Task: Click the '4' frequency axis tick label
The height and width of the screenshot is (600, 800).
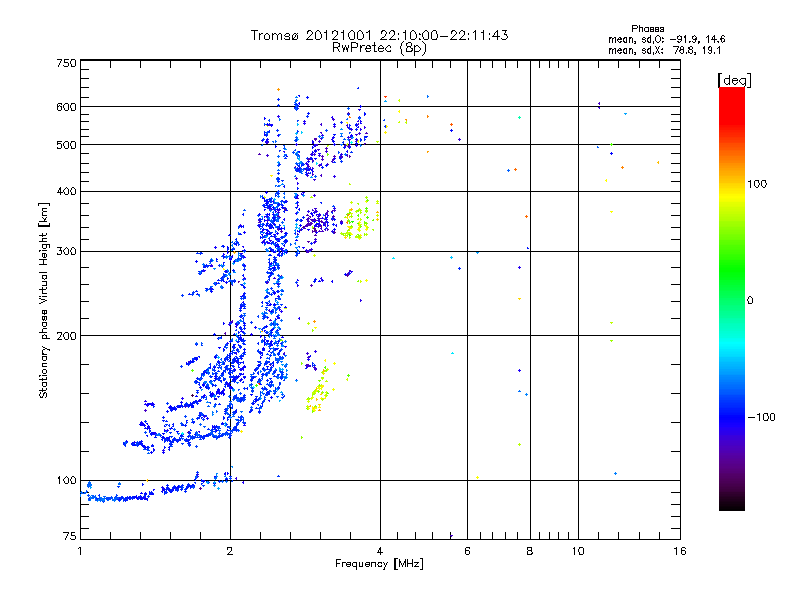Action: point(380,551)
